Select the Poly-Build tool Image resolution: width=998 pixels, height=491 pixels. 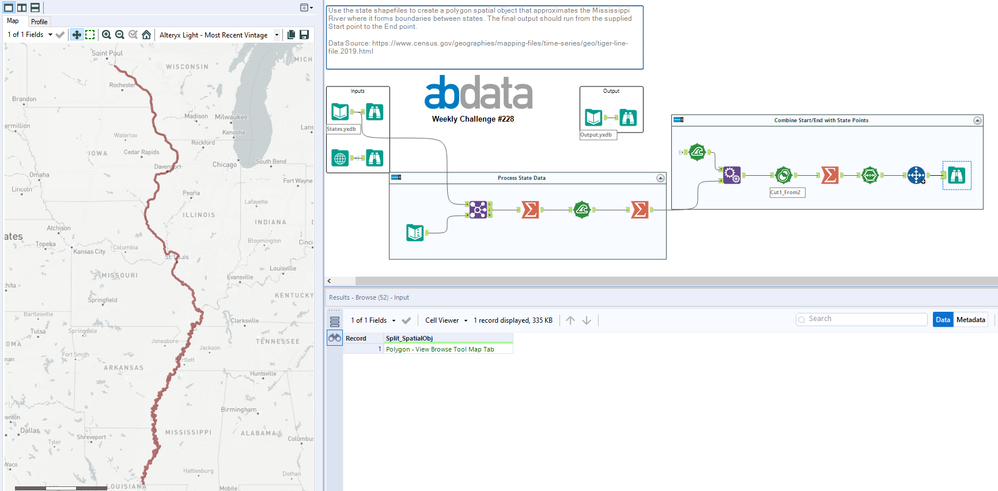[869, 174]
